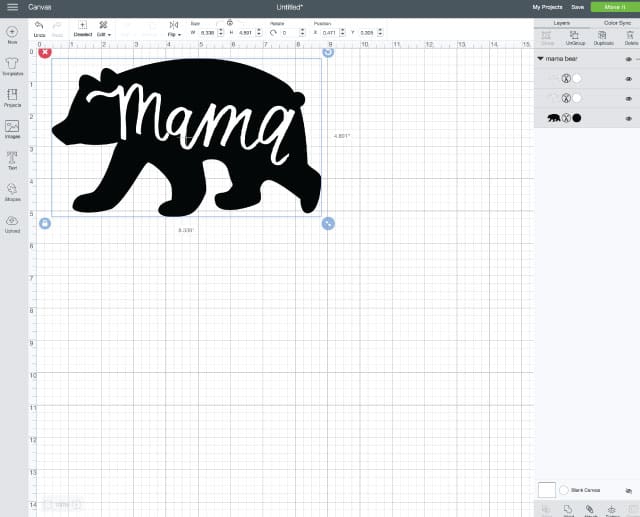This screenshot has height=517, width=640.
Task: Toggle visibility of the mama bear group
Action: [x=629, y=59]
